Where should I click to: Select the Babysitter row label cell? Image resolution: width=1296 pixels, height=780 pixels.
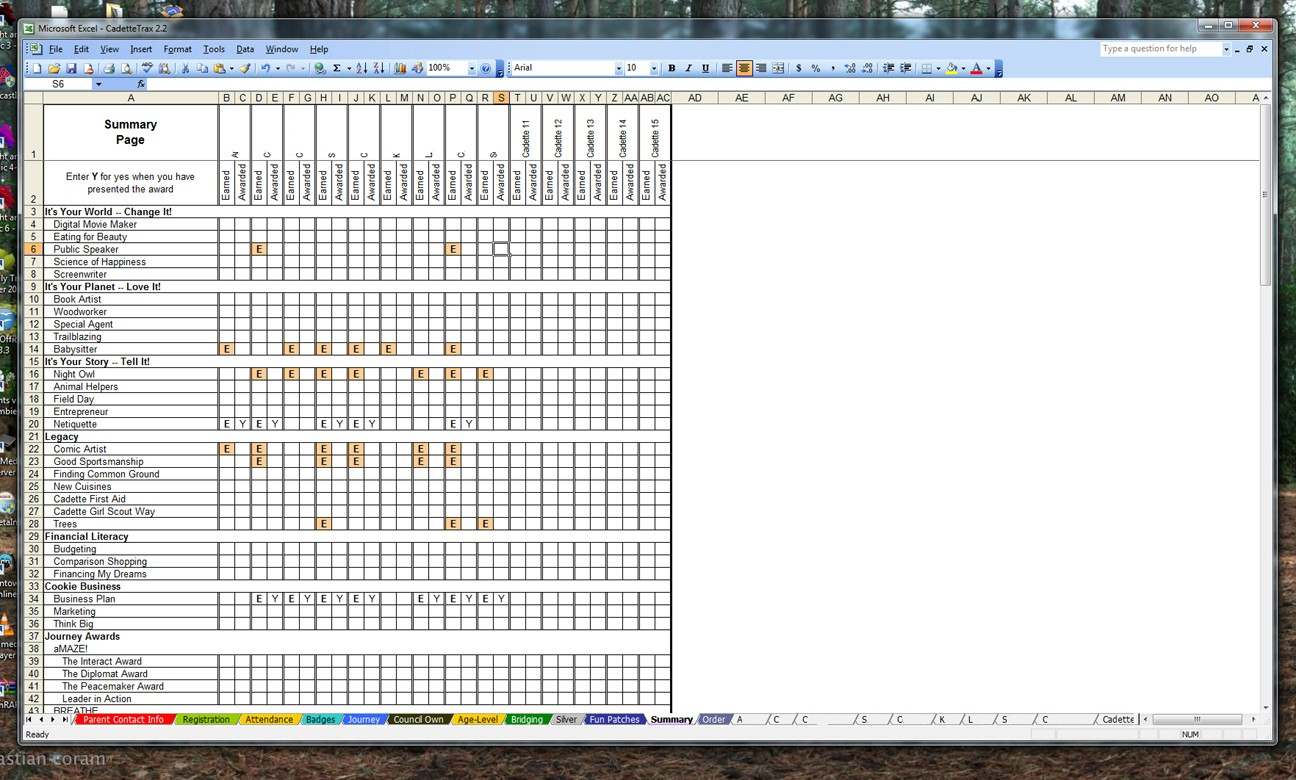coord(131,349)
